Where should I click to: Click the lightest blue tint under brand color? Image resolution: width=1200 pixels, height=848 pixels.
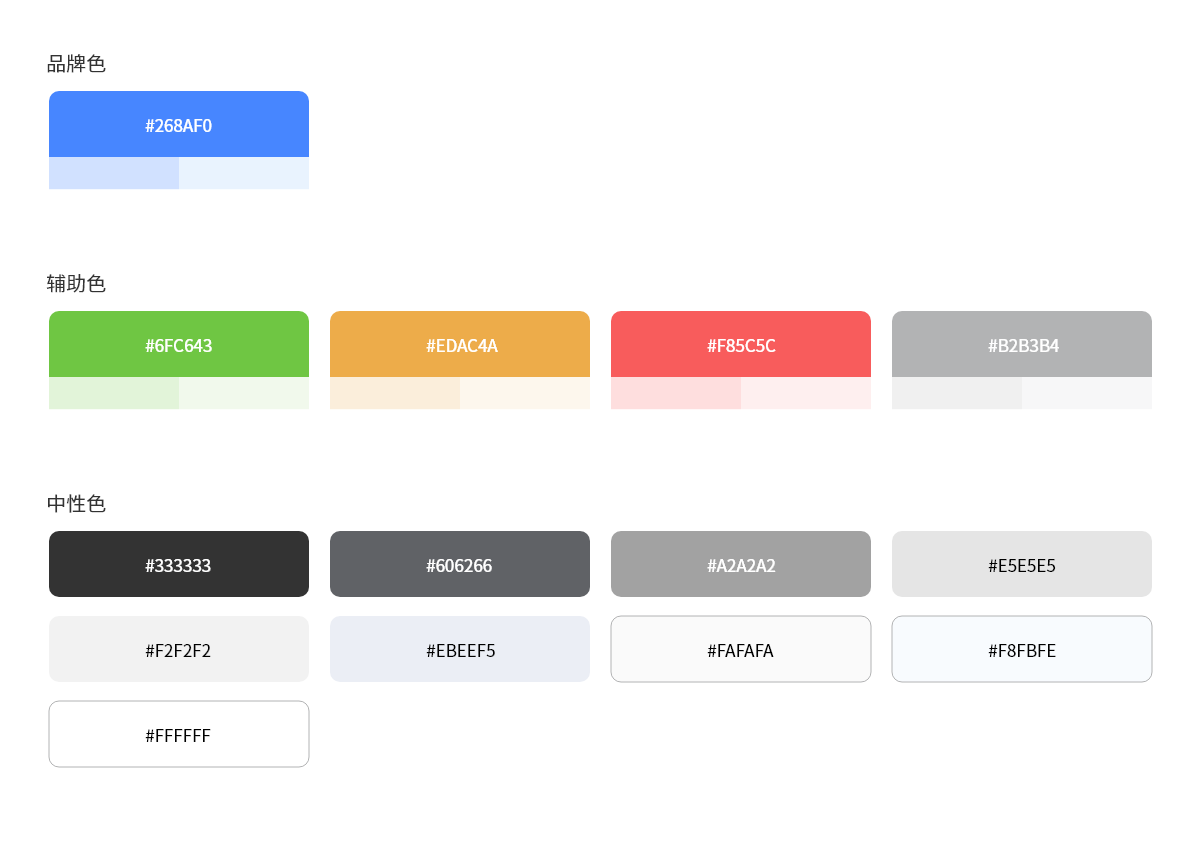pyautogui.click(x=244, y=173)
